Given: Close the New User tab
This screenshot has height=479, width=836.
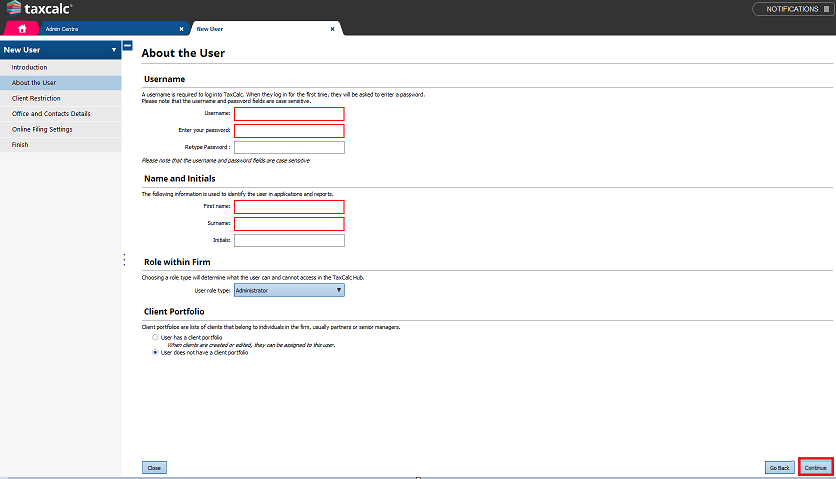Looking at the screenshot, I should point(332,29).
